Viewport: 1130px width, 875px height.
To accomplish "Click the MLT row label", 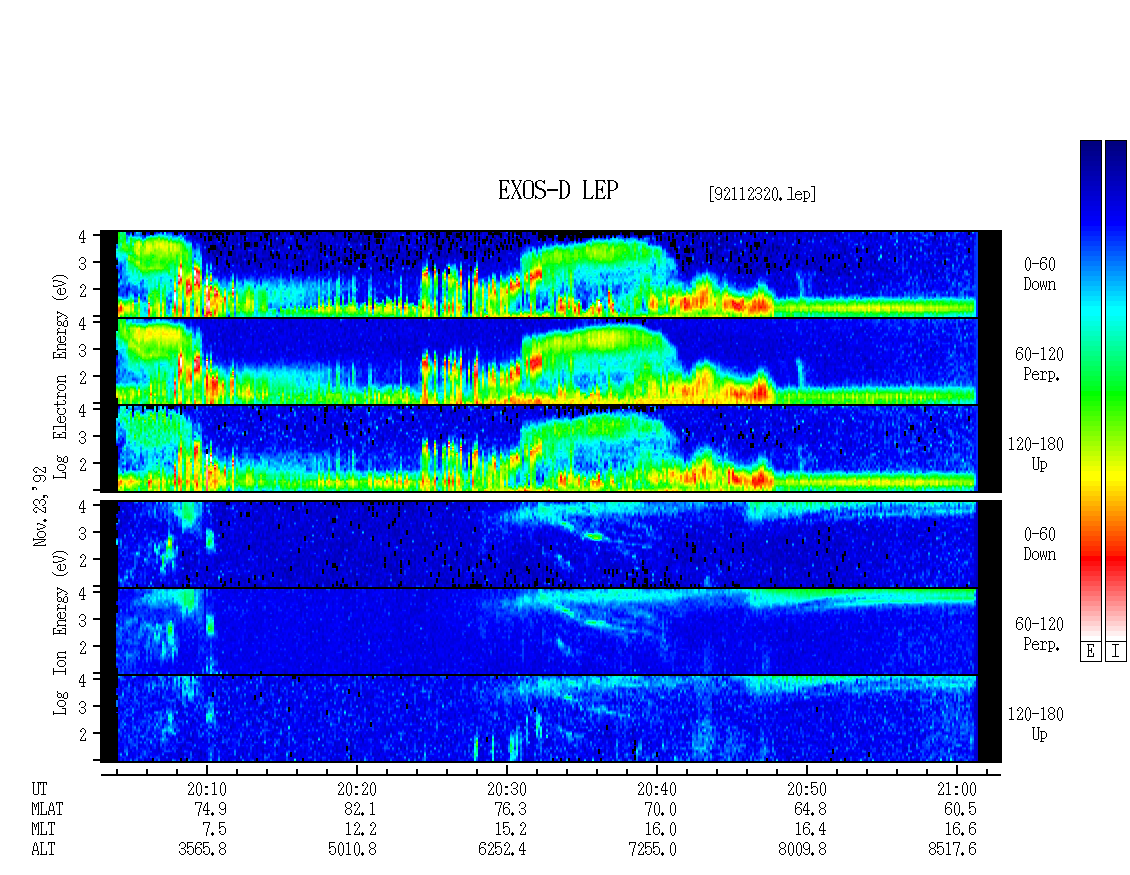I will click(x=43, y=830).
